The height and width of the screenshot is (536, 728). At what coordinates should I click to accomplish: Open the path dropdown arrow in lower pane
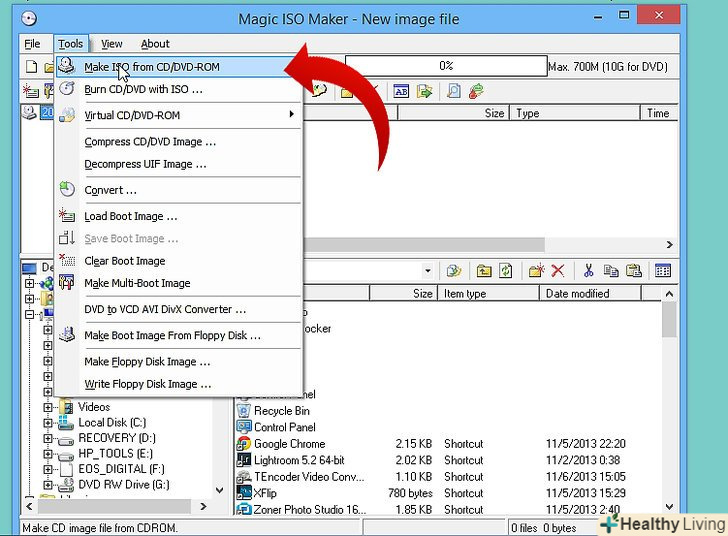428,271
